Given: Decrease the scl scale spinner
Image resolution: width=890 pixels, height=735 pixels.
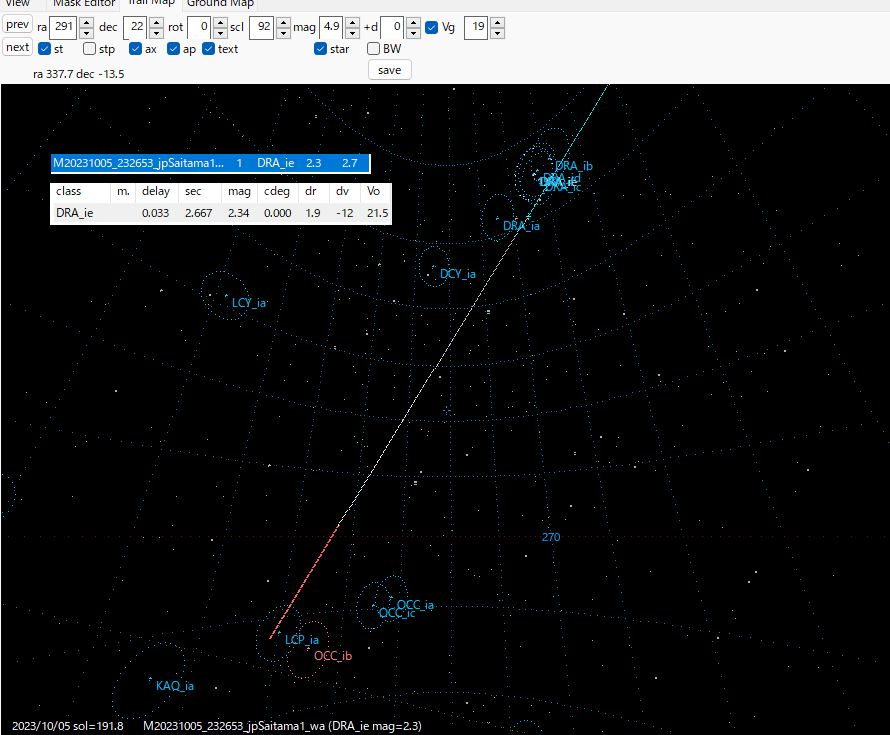Looking at the screenshot, I should [284, 33].
